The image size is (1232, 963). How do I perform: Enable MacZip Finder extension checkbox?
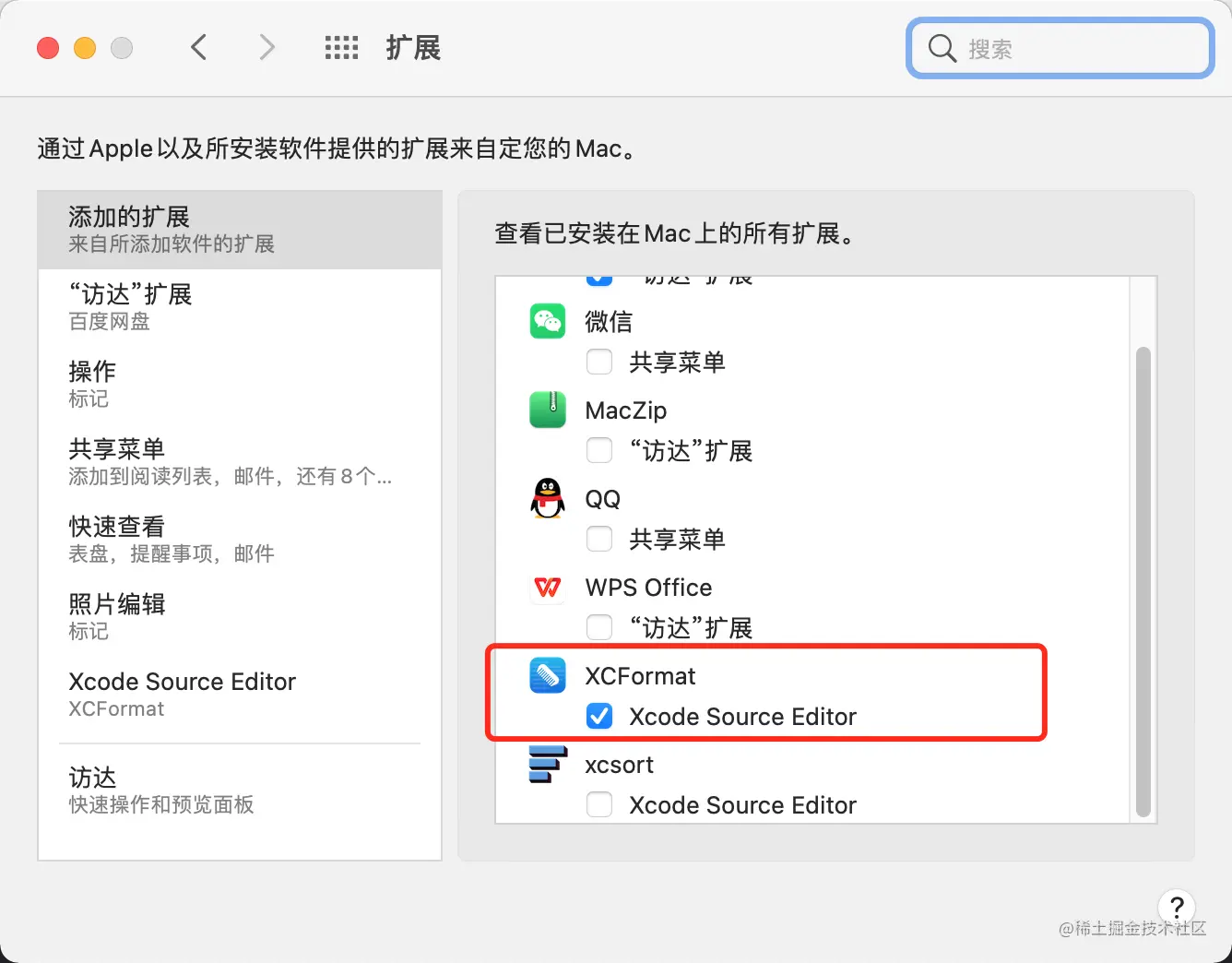[x=599, y=450]
